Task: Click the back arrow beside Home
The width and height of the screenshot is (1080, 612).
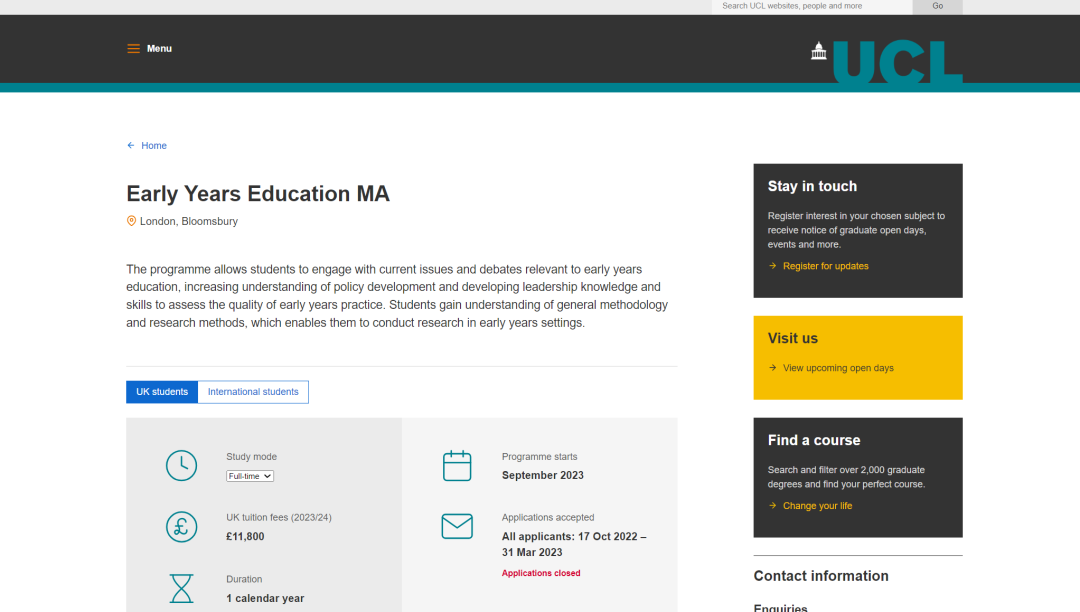Action: (131, 145)
